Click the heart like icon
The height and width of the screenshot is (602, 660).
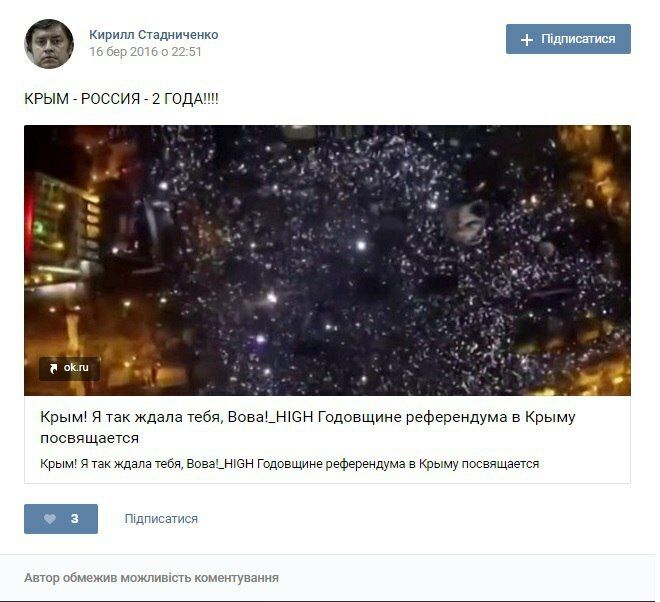[x=50, y=519]
